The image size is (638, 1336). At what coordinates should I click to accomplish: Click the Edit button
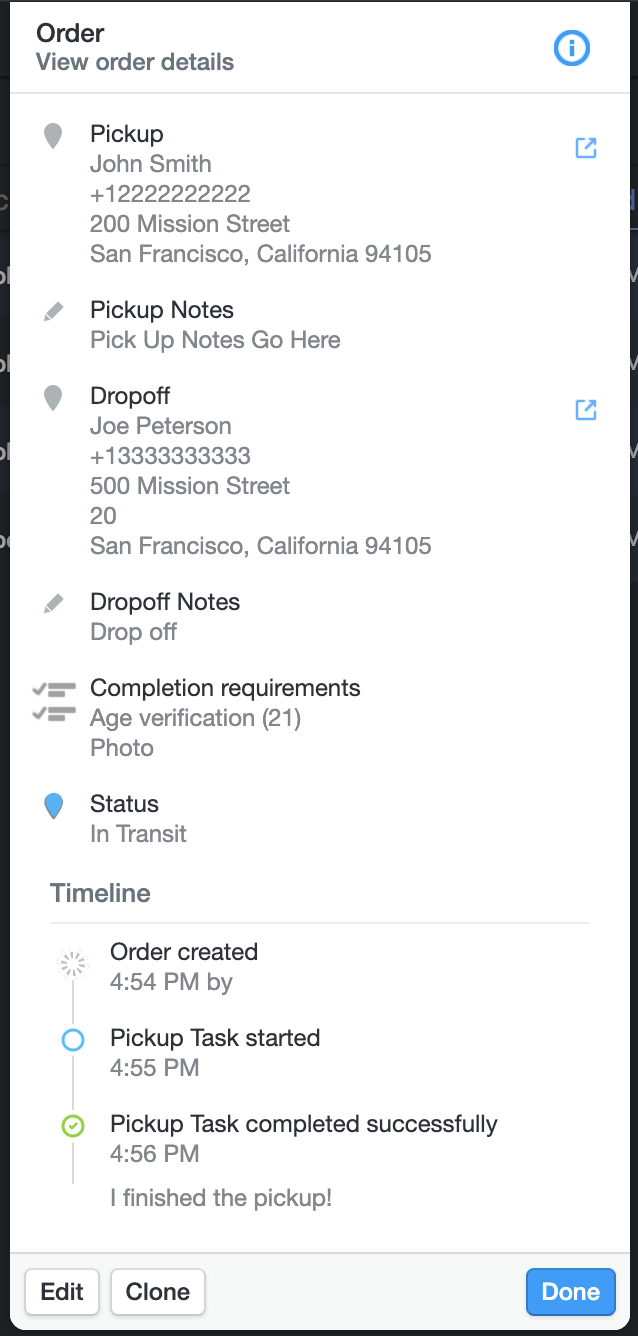62,1292
